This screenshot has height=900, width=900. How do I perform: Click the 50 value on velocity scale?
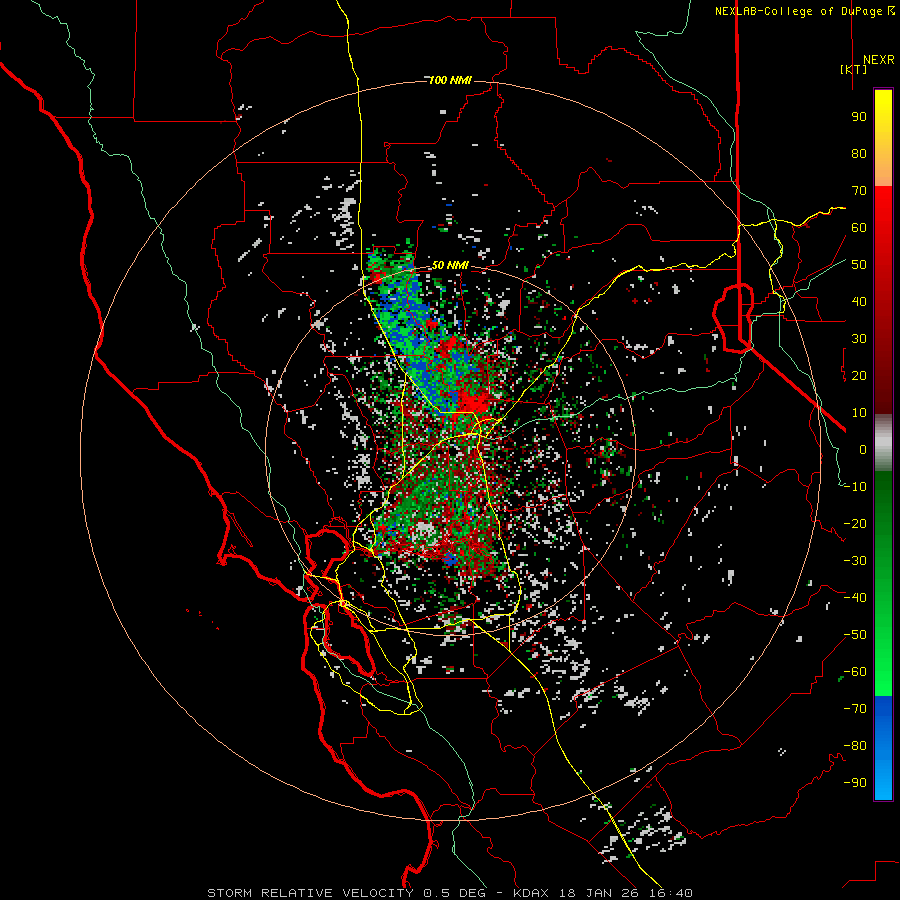[x=859, y=265]
